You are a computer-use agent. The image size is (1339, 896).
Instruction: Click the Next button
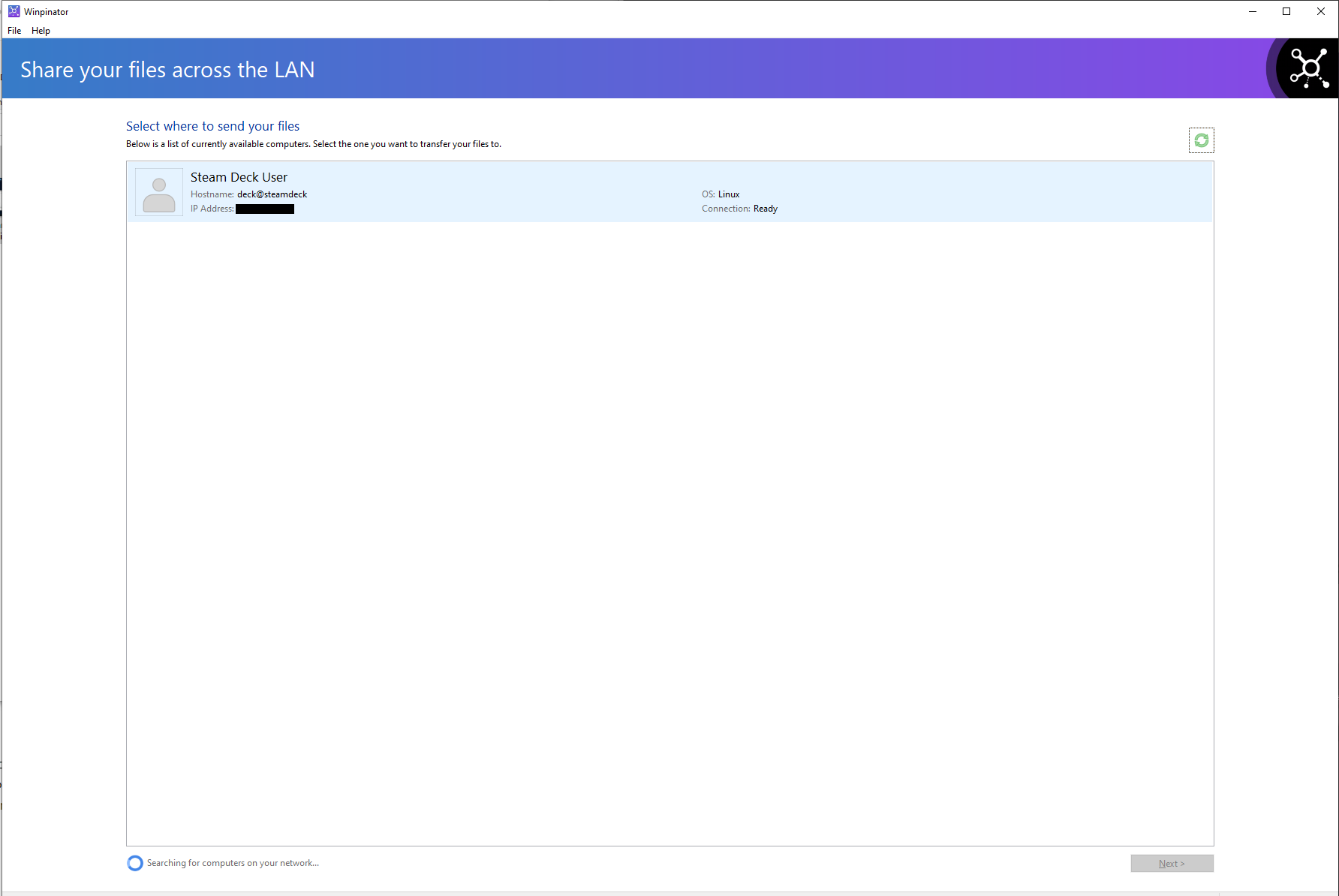(x=1172, y=864)
